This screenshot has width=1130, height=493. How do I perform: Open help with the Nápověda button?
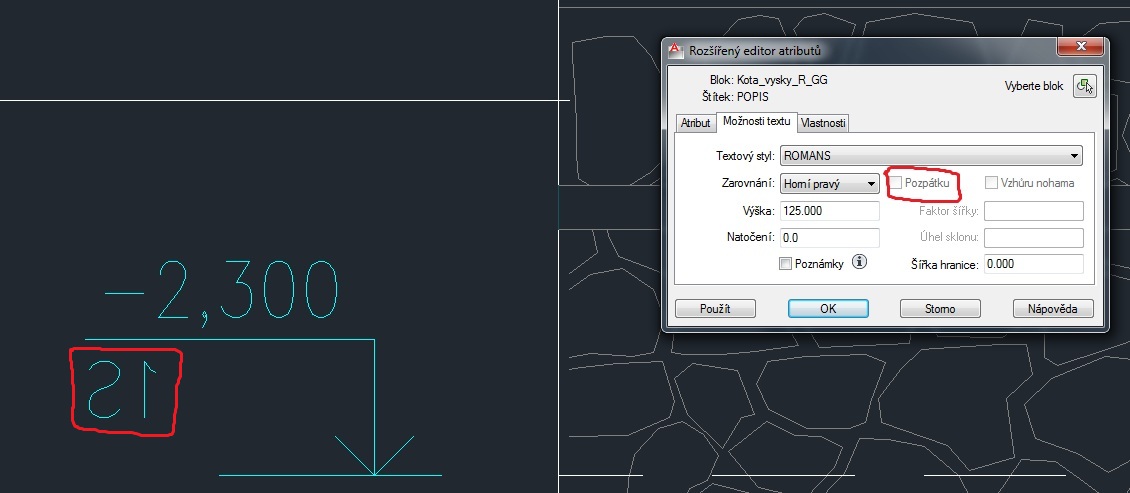point(1053,309)
